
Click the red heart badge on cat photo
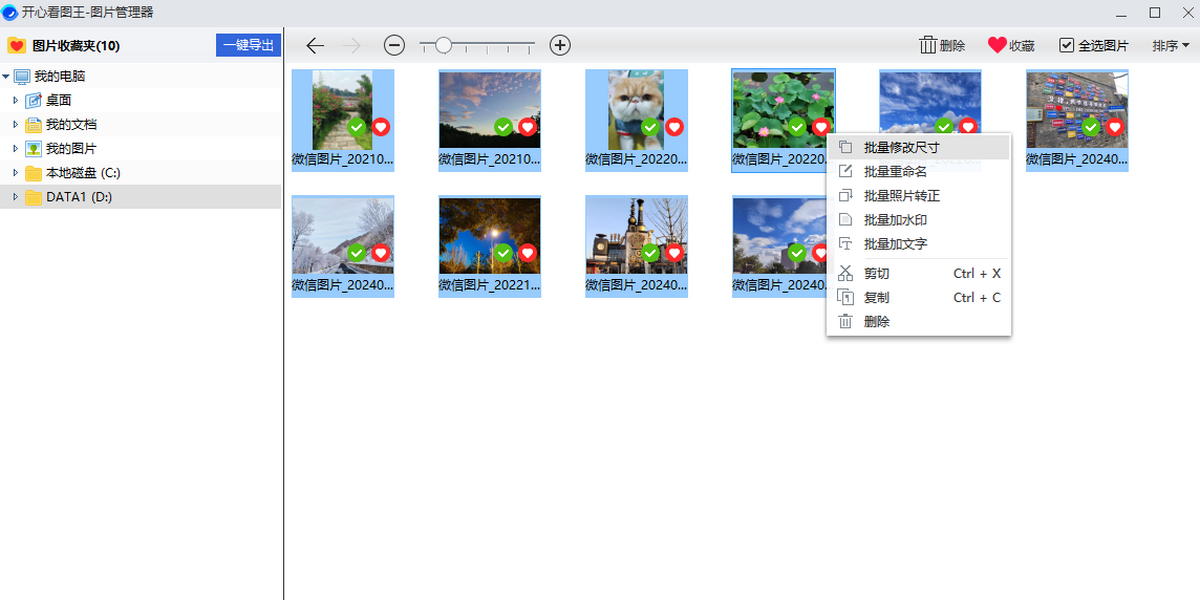(675, 127)
